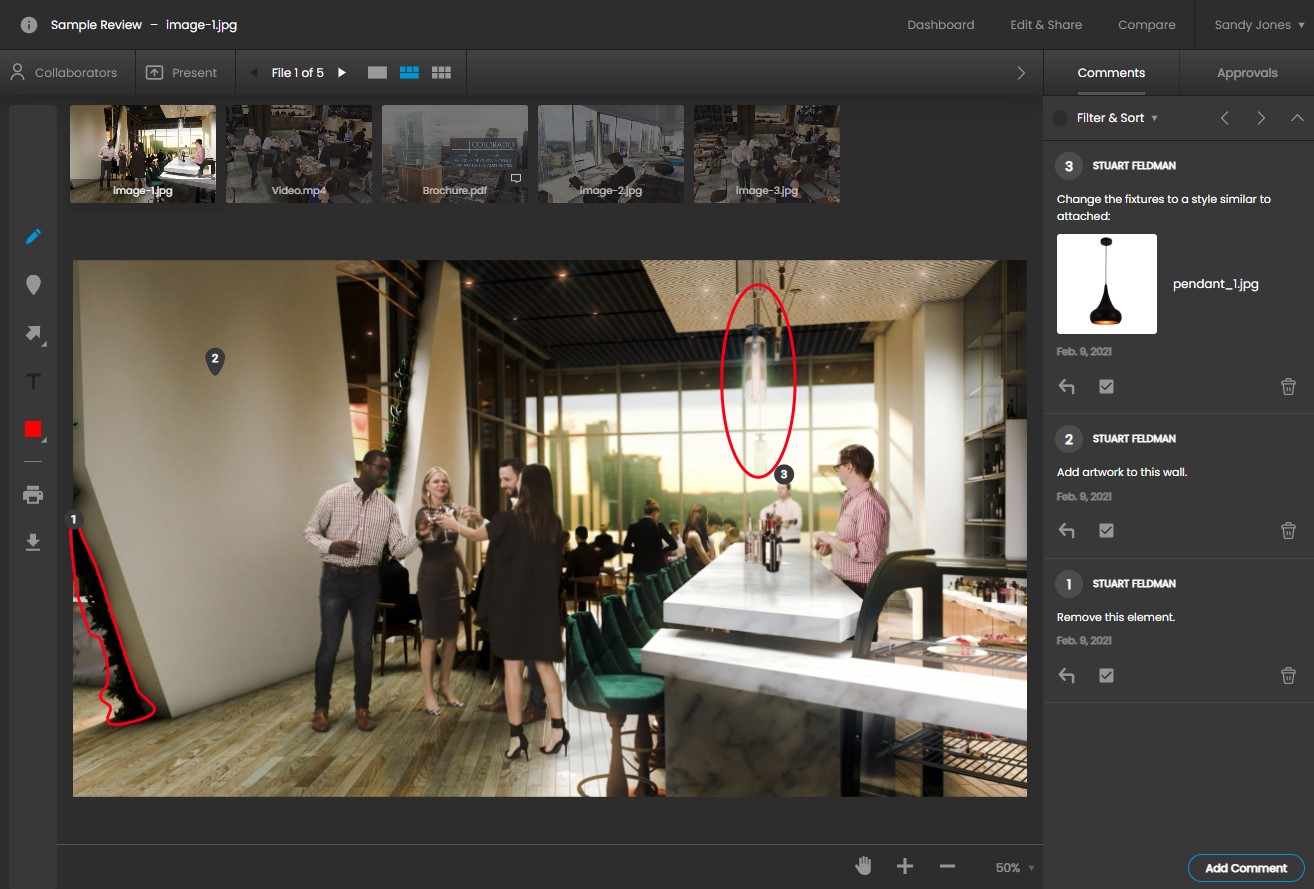The height and width of the screenshot is (889, 1314).
Task: Click the Add Comment button
Action: click(x=1246, y=868)
